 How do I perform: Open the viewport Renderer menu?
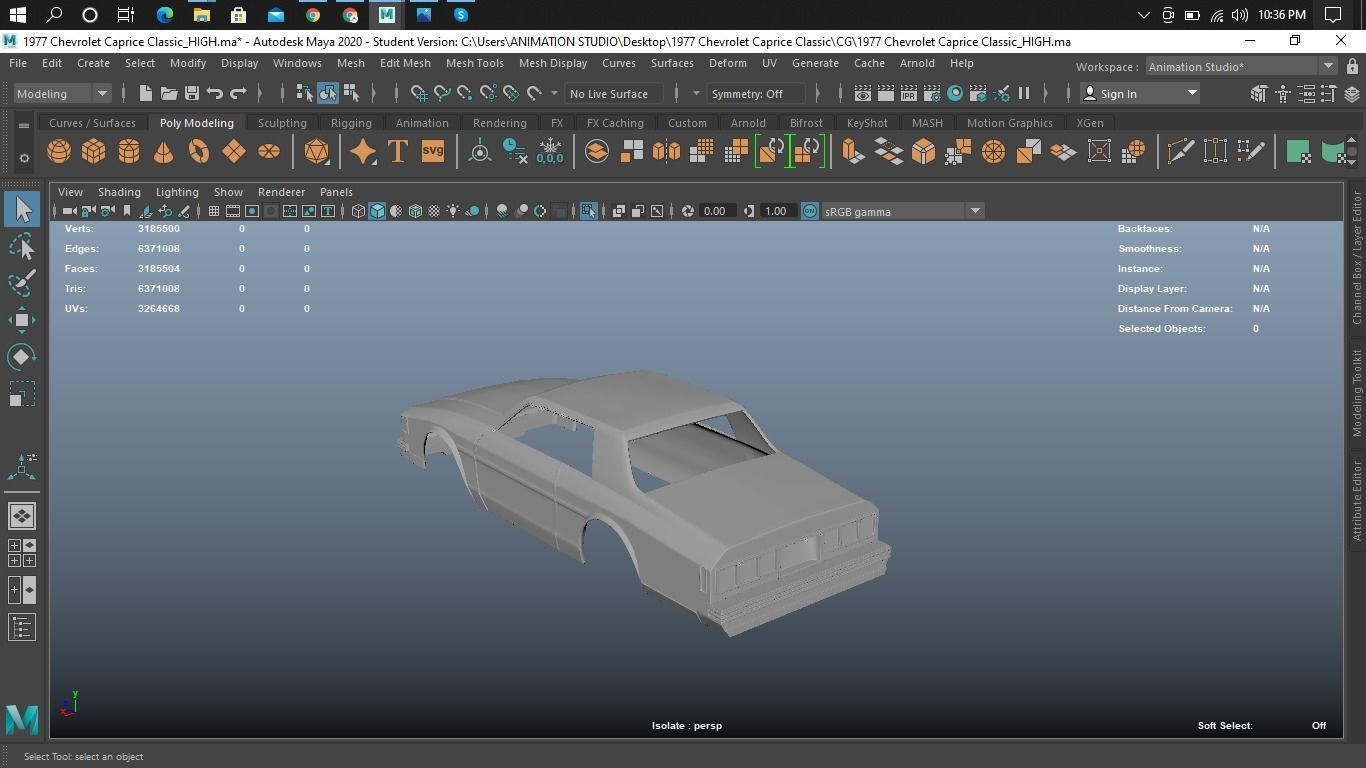pyautogui.click(x=281, y=192)
